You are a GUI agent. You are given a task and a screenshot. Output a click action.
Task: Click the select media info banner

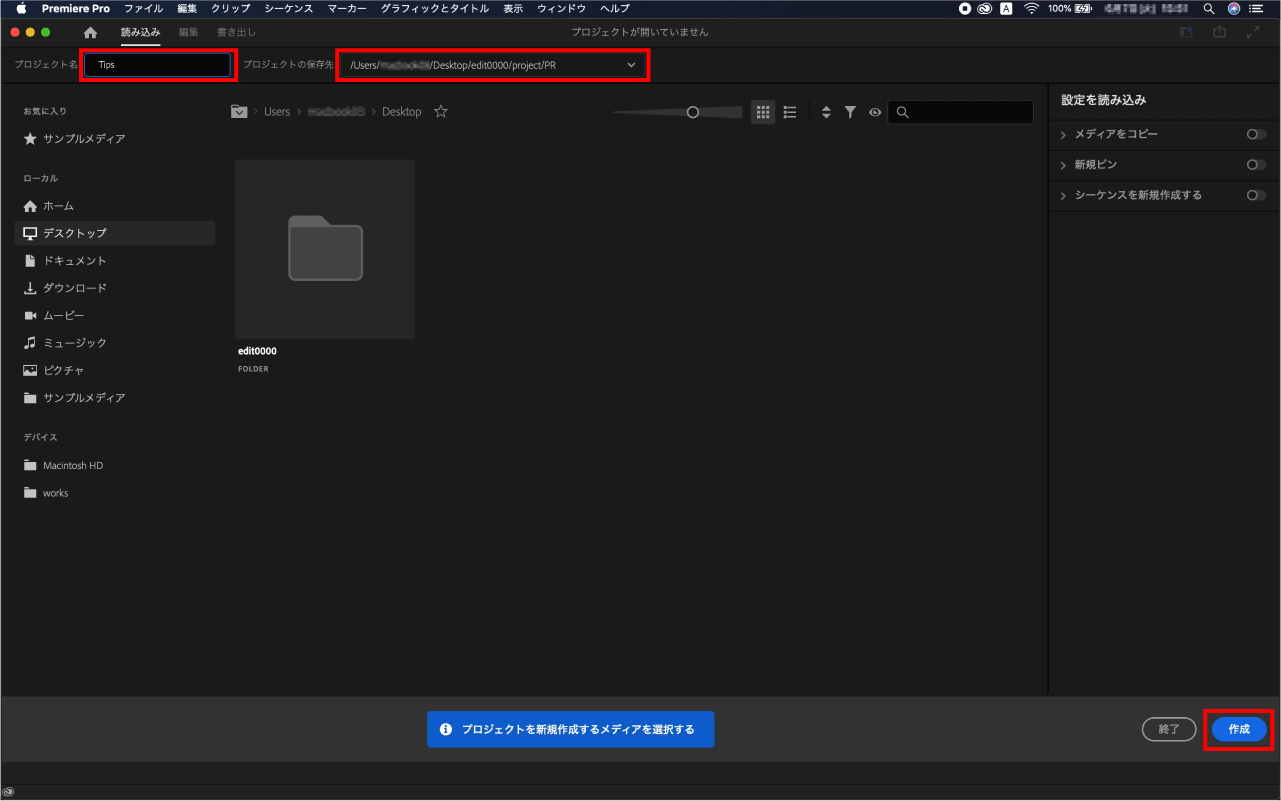tap(570, 729)
